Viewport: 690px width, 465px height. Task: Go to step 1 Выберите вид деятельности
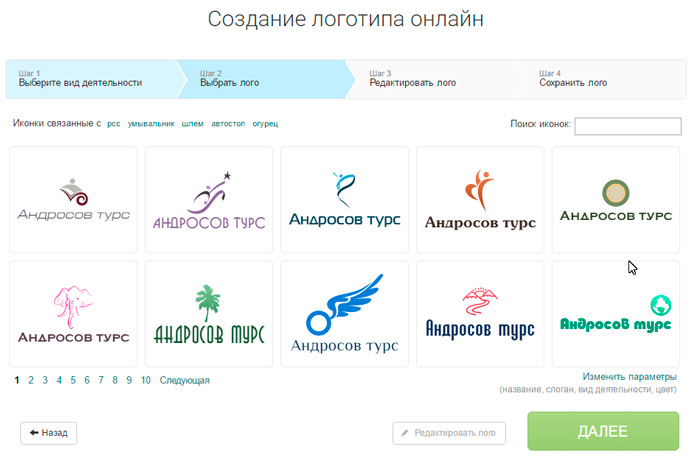(92, 79)
